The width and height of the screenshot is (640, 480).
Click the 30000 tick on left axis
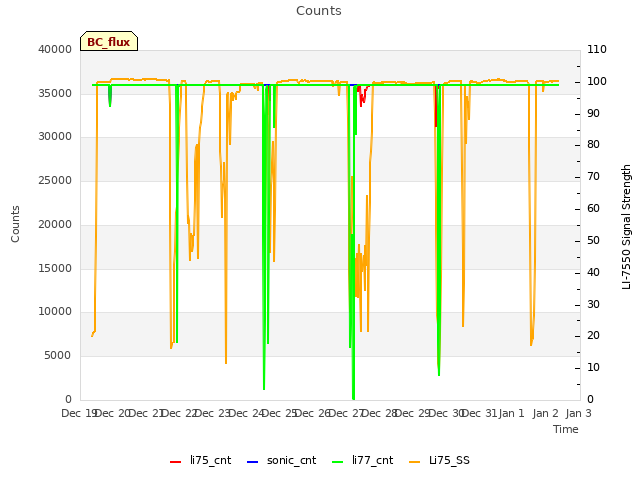point(55,137)
